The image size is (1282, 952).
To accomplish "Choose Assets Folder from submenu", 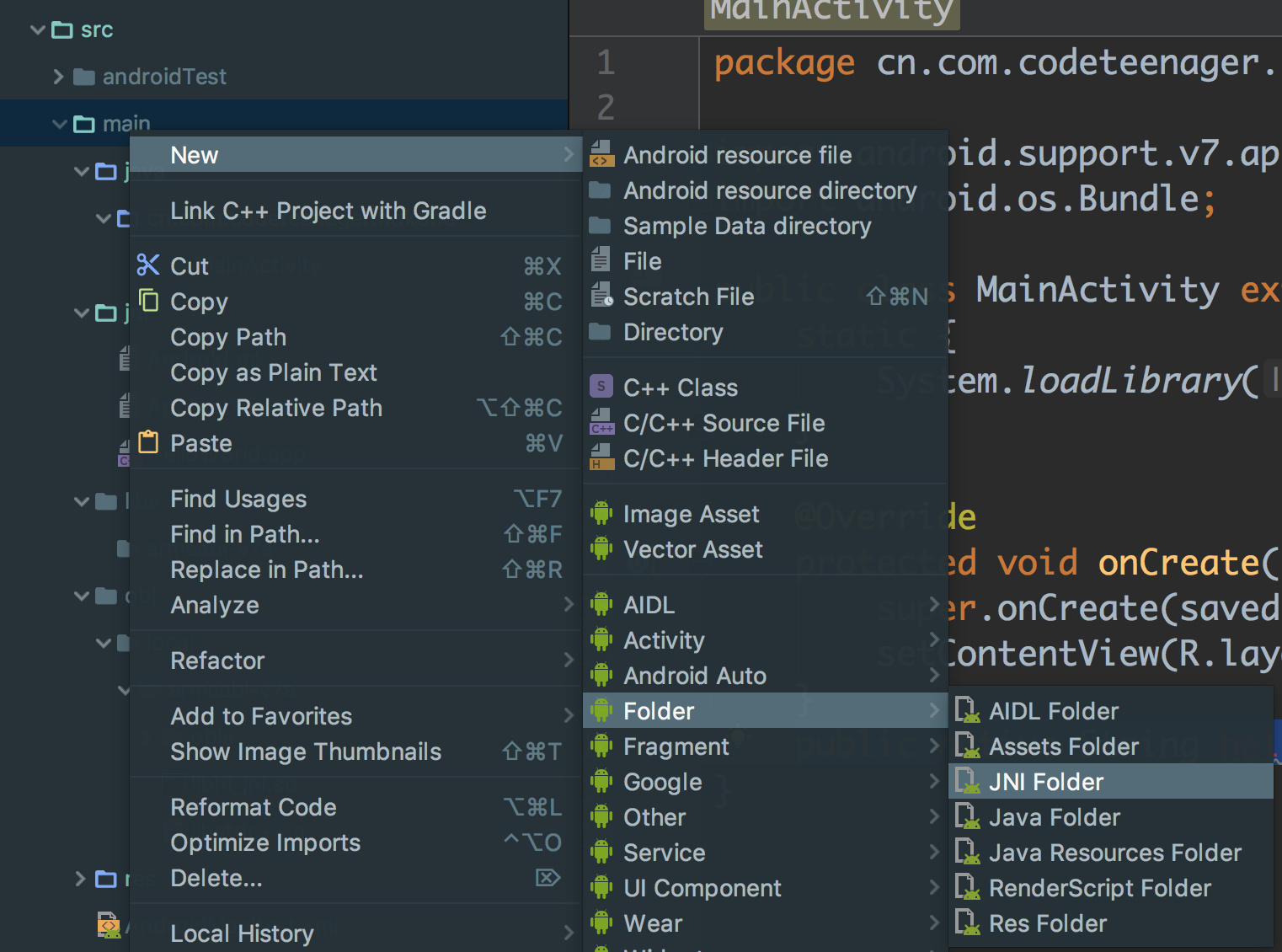I will [x=1063, y=746].
